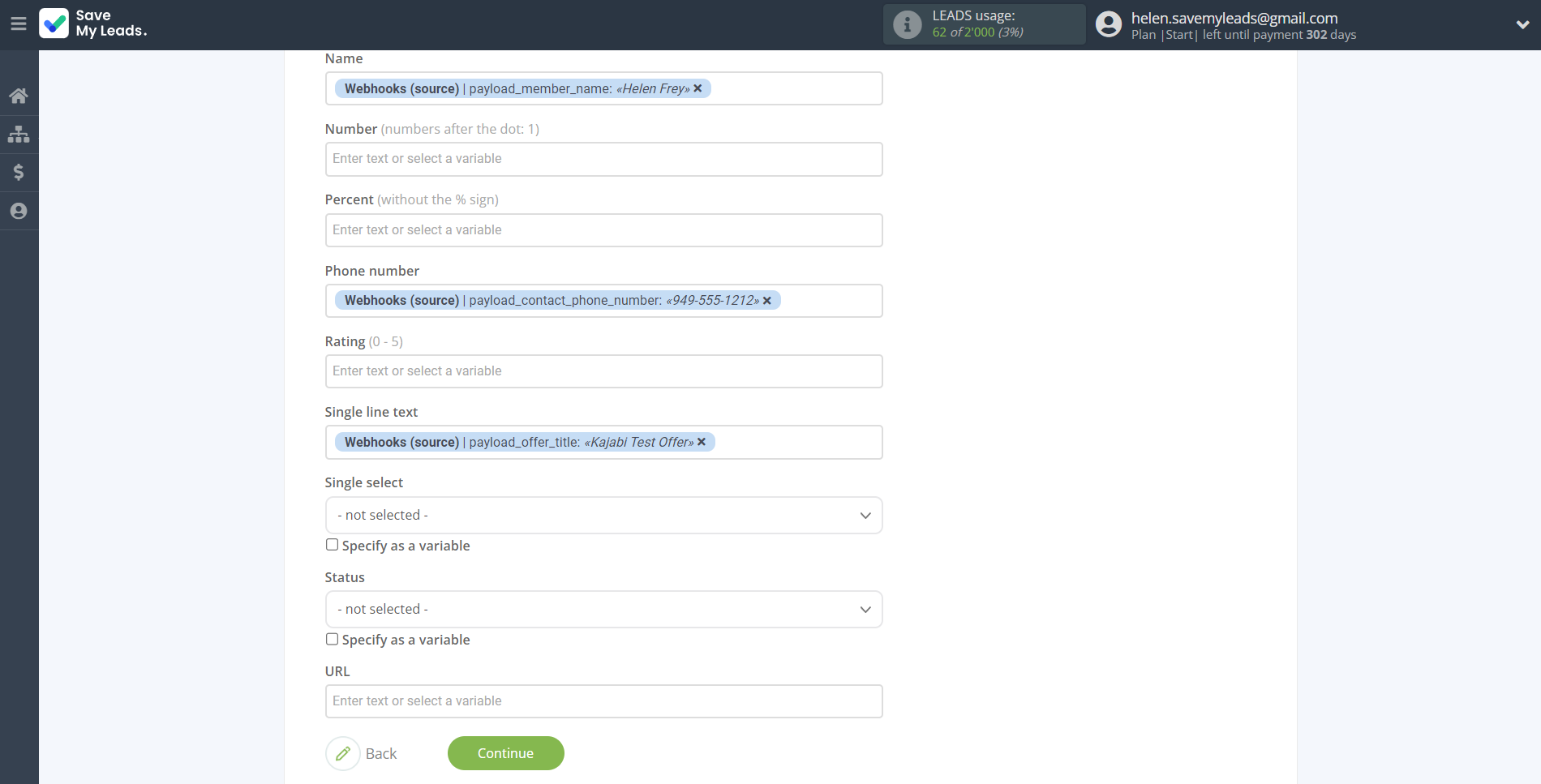Select the 949-555-1212 variable tag
This screenshot has height=784, width=1541.
558,301
